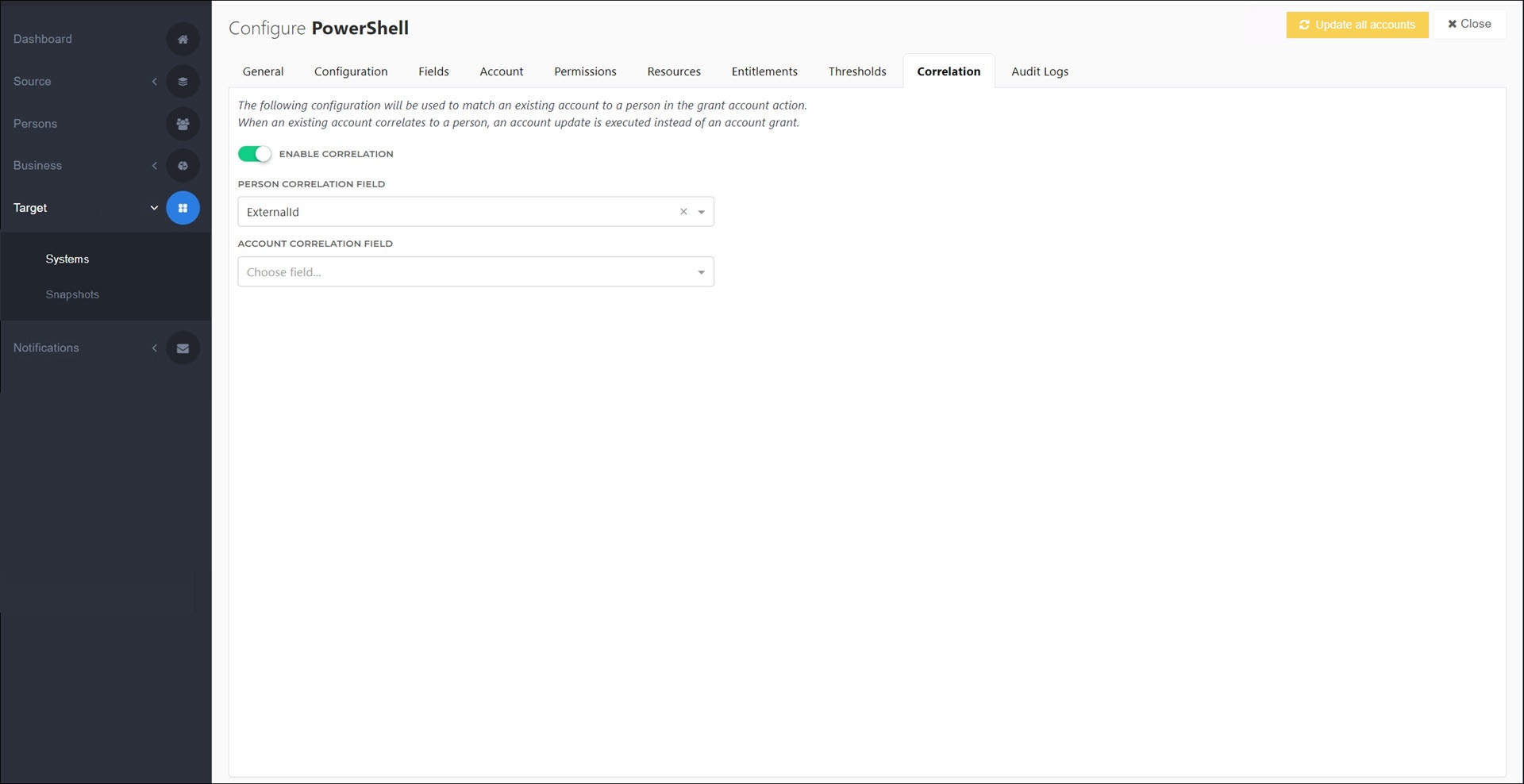Collapse the Target menu chevron
The image size is (1524, 784).
154,208
